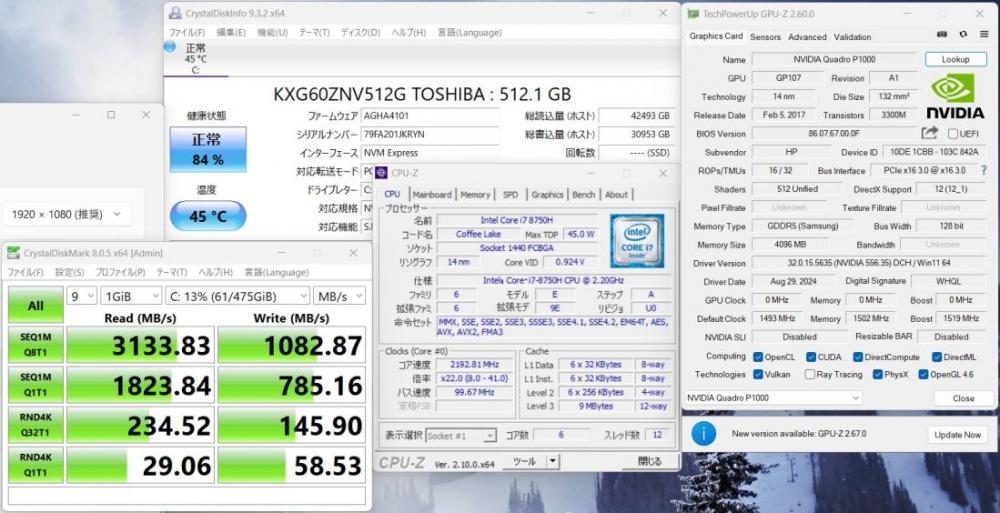
Task: Click the CPU-Z title bar icon
Action: pyautogui.click(x=381, y=173)
